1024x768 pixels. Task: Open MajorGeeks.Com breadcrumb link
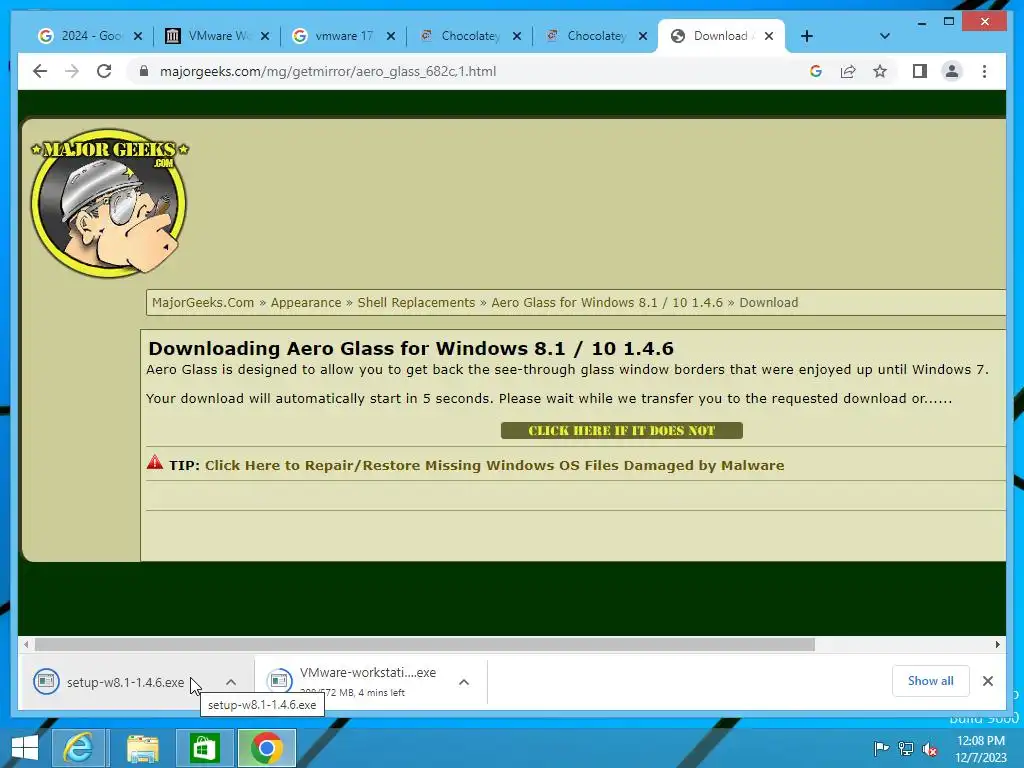coord(202,302)
